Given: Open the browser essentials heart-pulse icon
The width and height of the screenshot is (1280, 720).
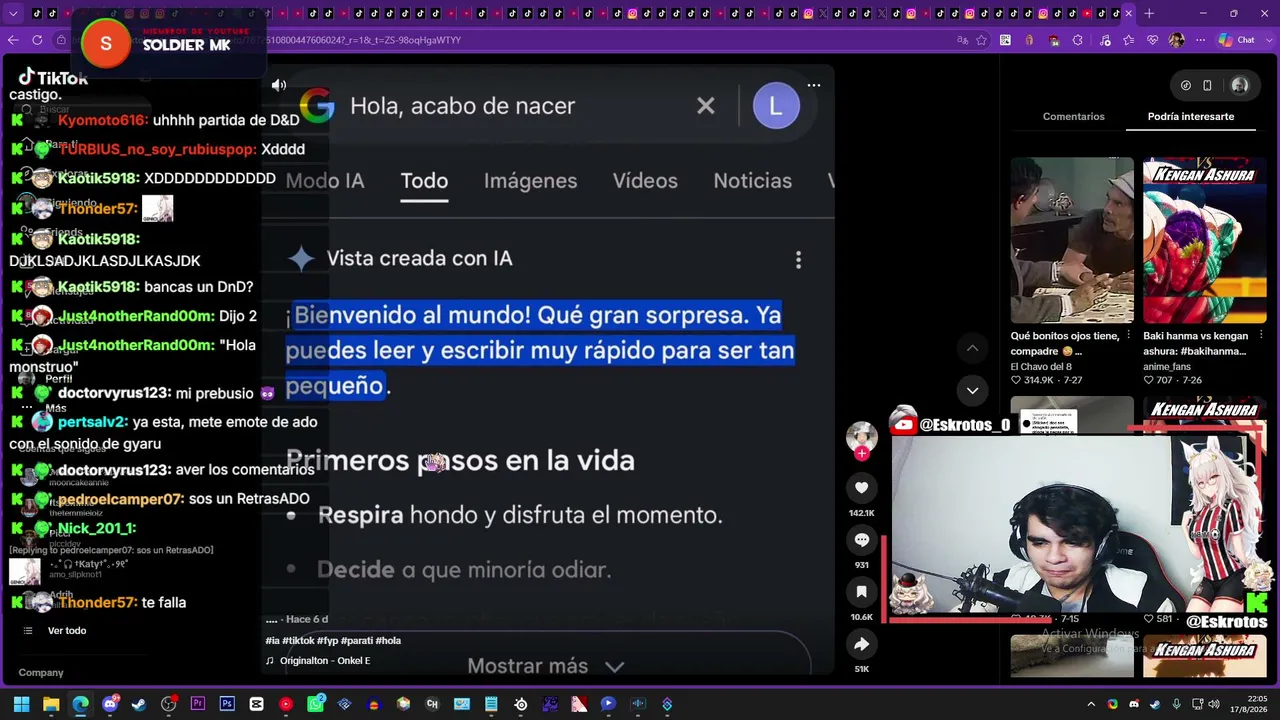Looking at the screenshot, I should (1152, 40).
